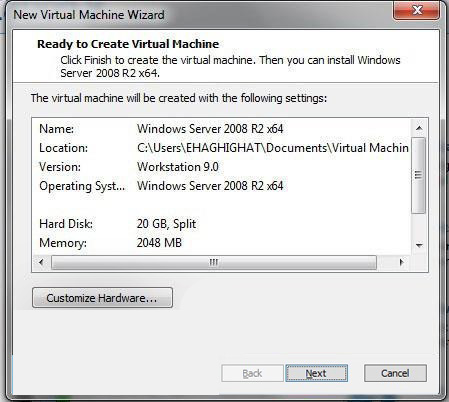Click the horizontal scrollbar thumb

pos(214,263)
